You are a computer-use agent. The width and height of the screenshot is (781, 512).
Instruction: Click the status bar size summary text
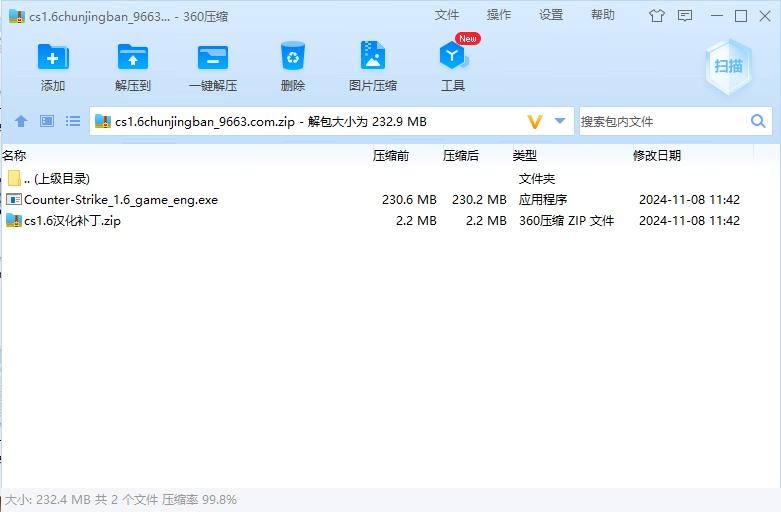click(121, 500)
